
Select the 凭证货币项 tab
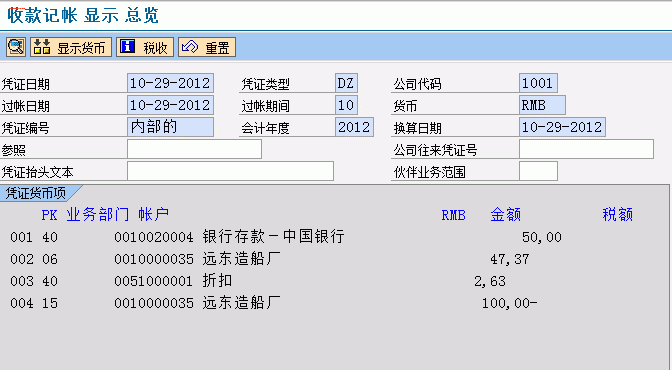click(36, 193)
